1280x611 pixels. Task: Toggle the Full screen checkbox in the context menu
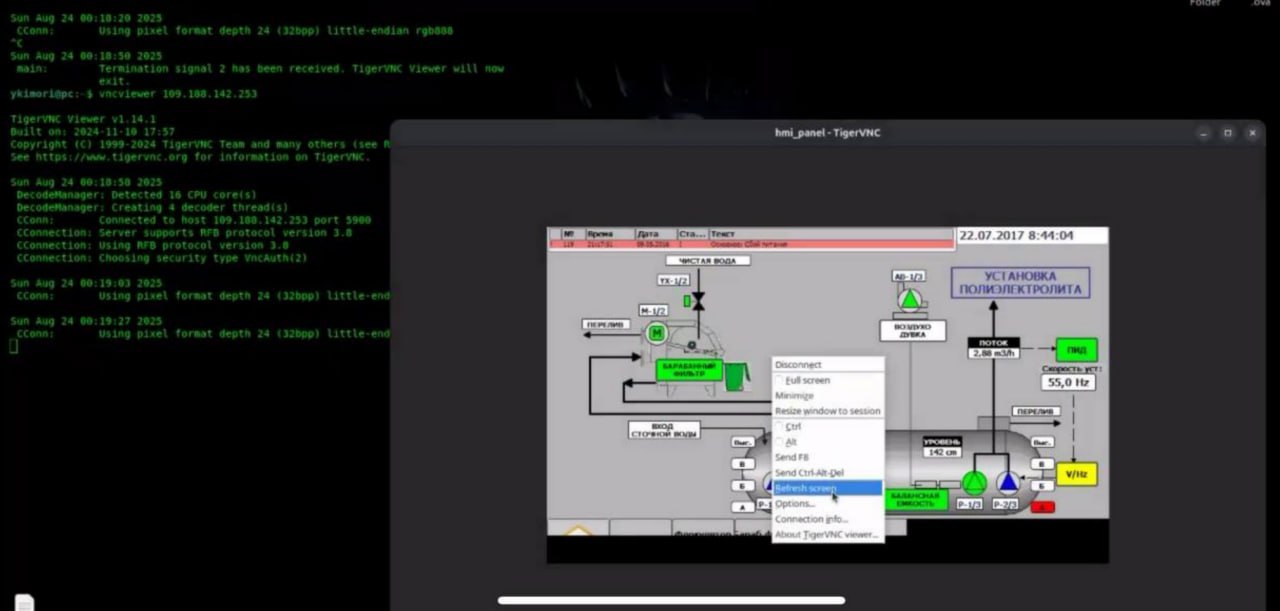780,380
